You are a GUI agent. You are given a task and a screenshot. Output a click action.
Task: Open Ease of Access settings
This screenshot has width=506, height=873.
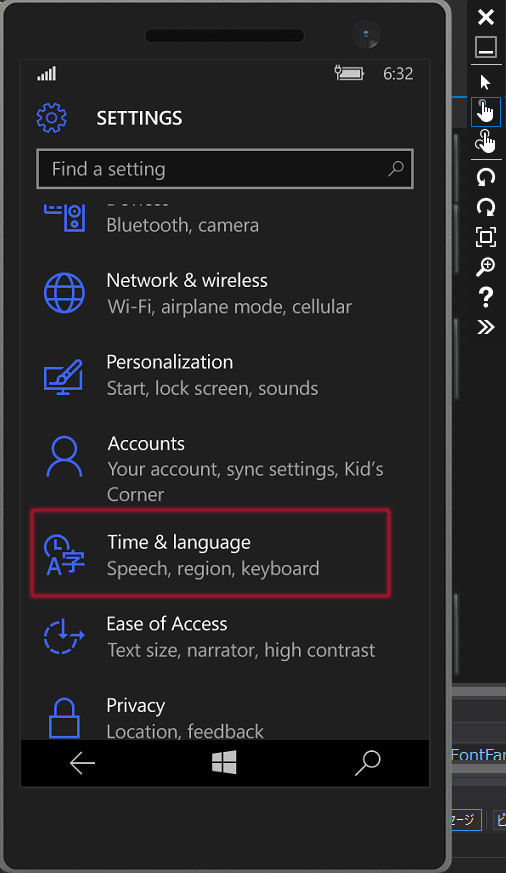coord(224,637)
